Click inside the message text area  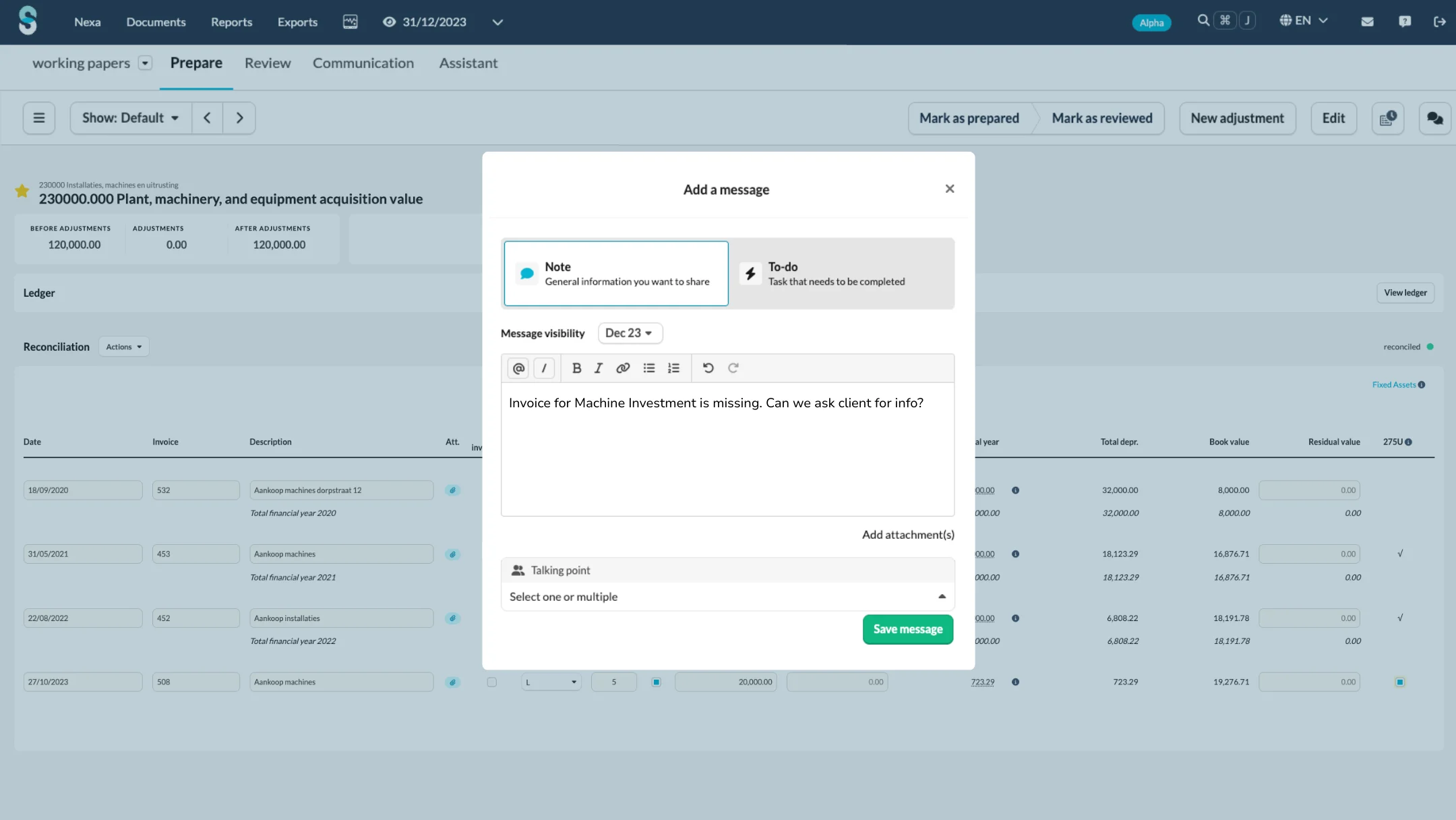[x=727, y=459]
